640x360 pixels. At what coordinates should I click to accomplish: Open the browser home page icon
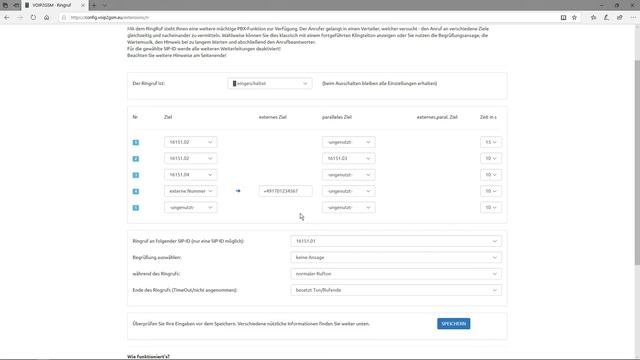click(47, 18)
